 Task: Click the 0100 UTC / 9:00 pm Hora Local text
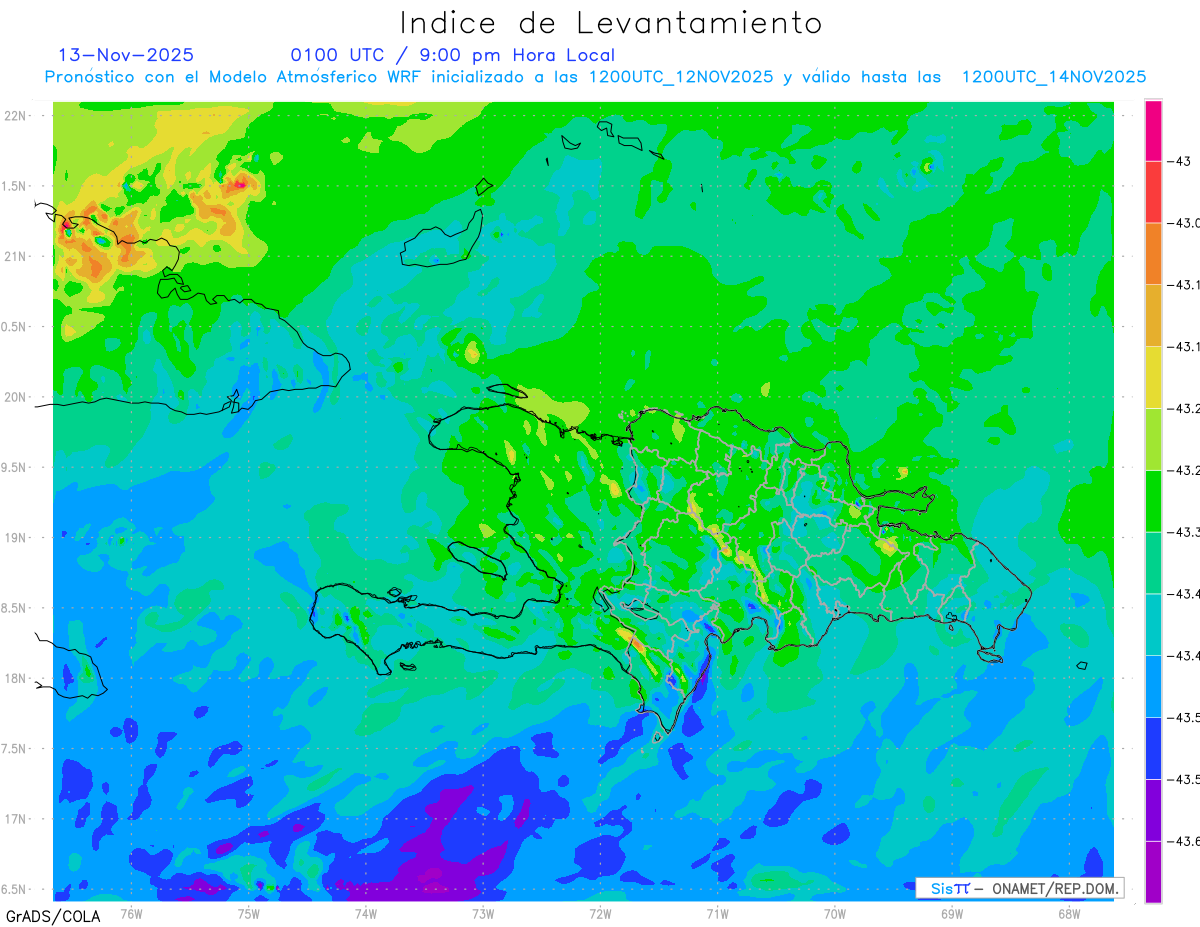(x=453, y=55)
